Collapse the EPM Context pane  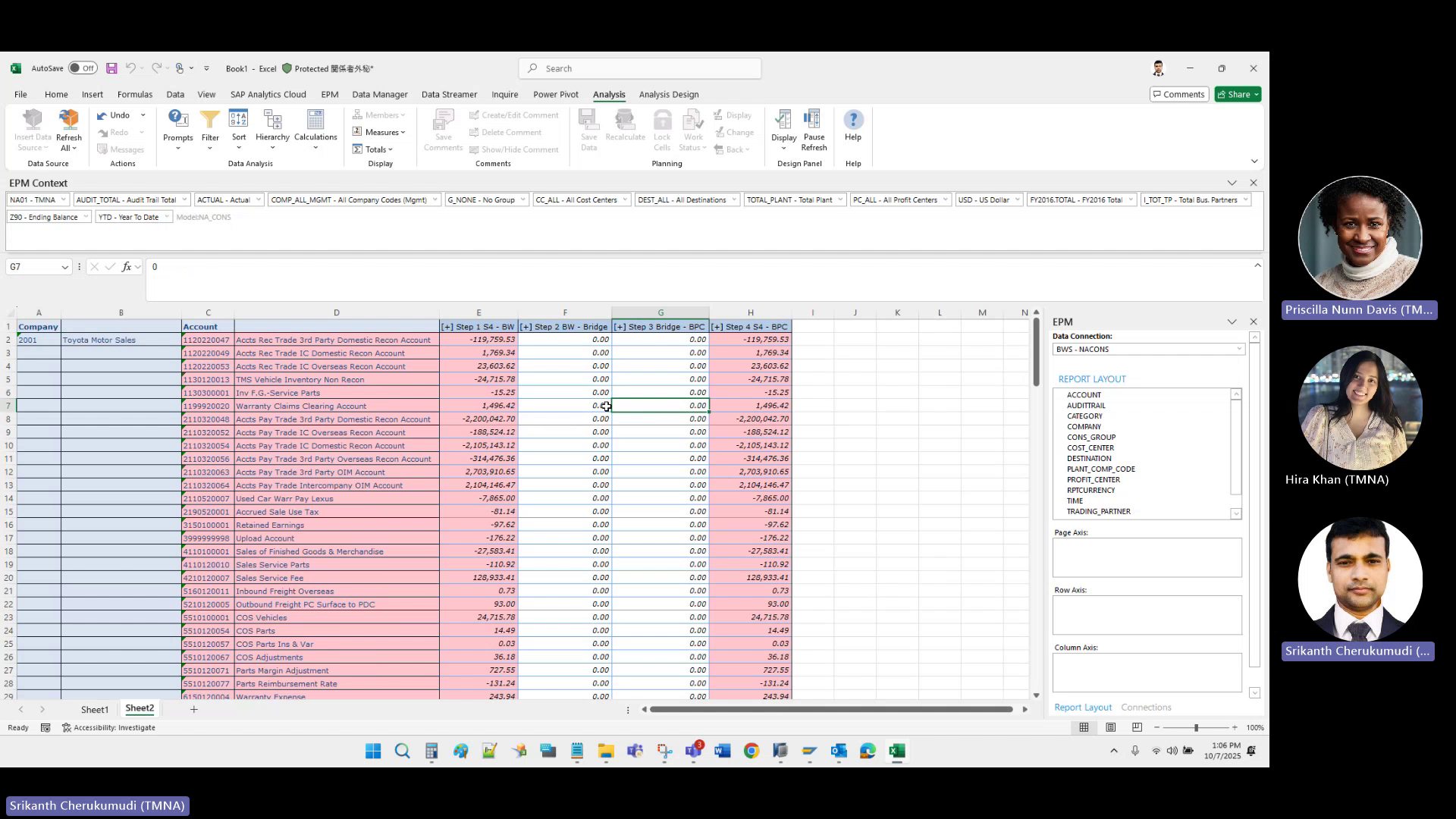pos(1232,182)
